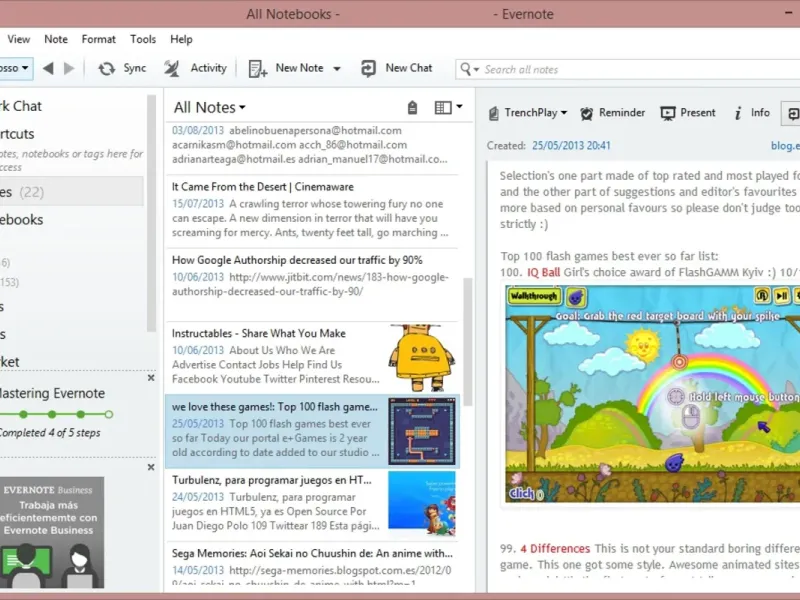Click the Instructables robot thumbnail

(x=421, y=358)
